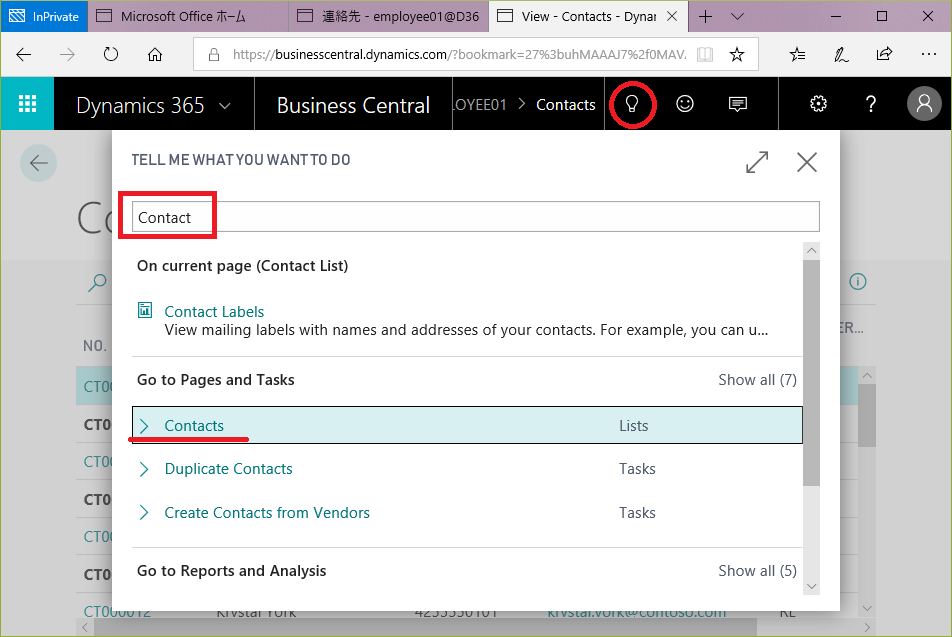This screenshot has height=637, width=952.
Task: Open a new browser tab
Action: click(706, 16)
